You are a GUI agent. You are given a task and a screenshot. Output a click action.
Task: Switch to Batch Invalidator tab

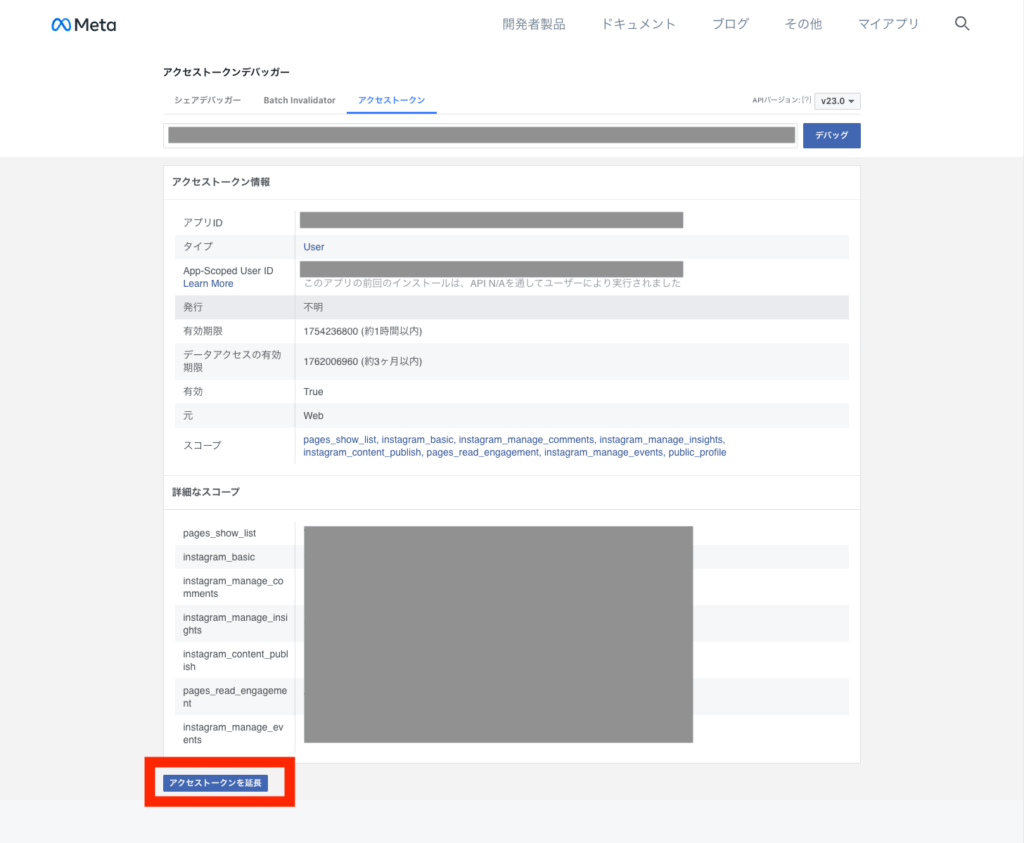pyautogui.click(x=299, y=100)
